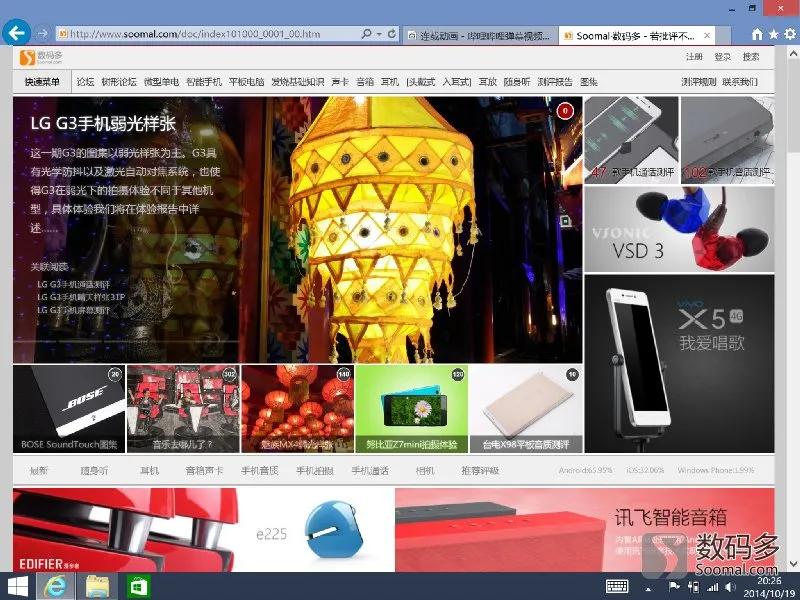Open the red lanterns 魅族MX4 thumbnail

pos(297,409)
